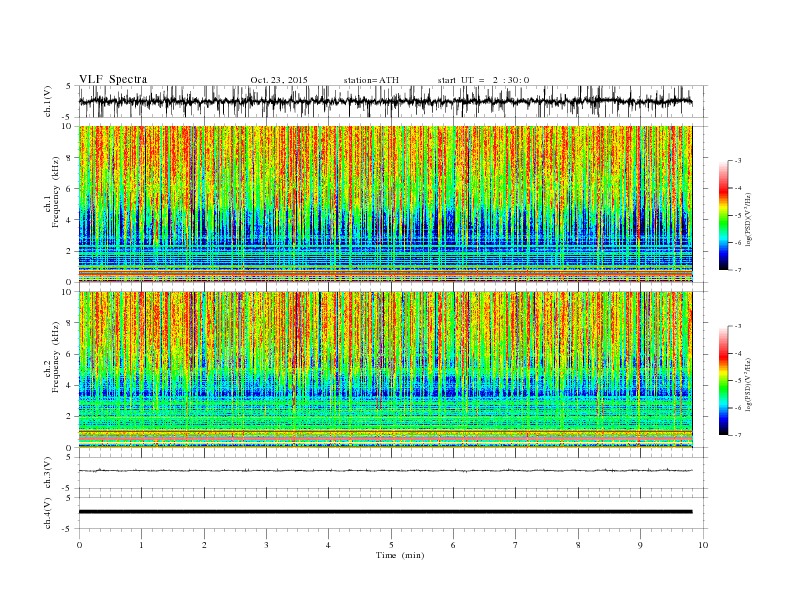Click time axis tick label '5'
The height and width of the screenshot is (612, 792).
pos(391,545)
